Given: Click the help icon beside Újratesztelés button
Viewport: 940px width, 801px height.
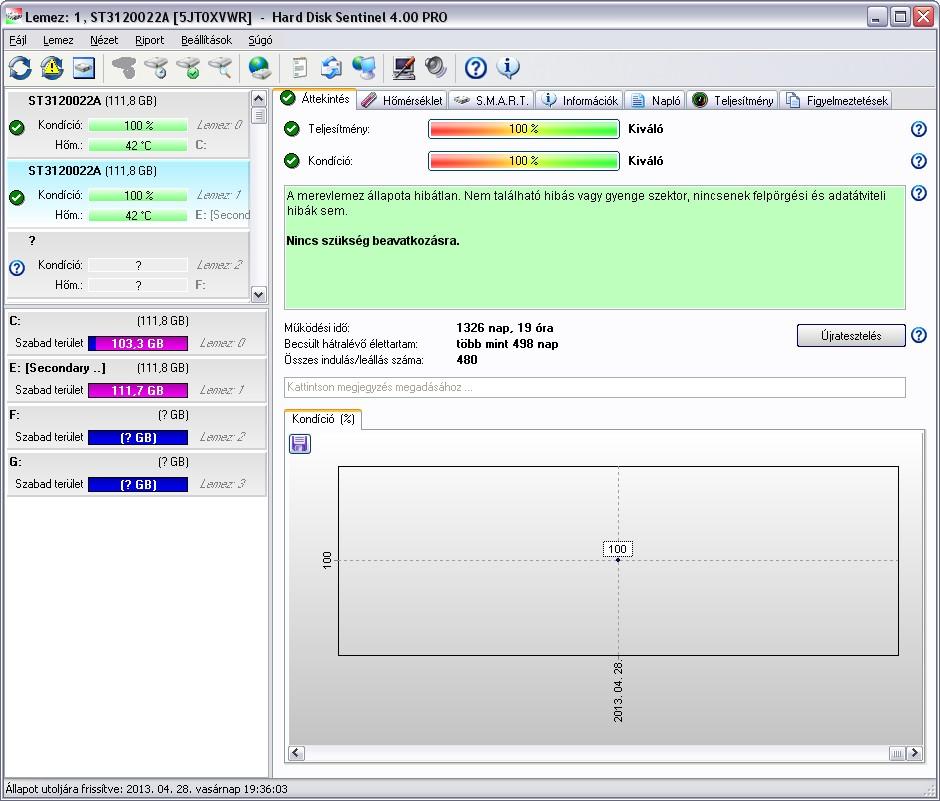Looking at the screenshot, I should point(918,335).
